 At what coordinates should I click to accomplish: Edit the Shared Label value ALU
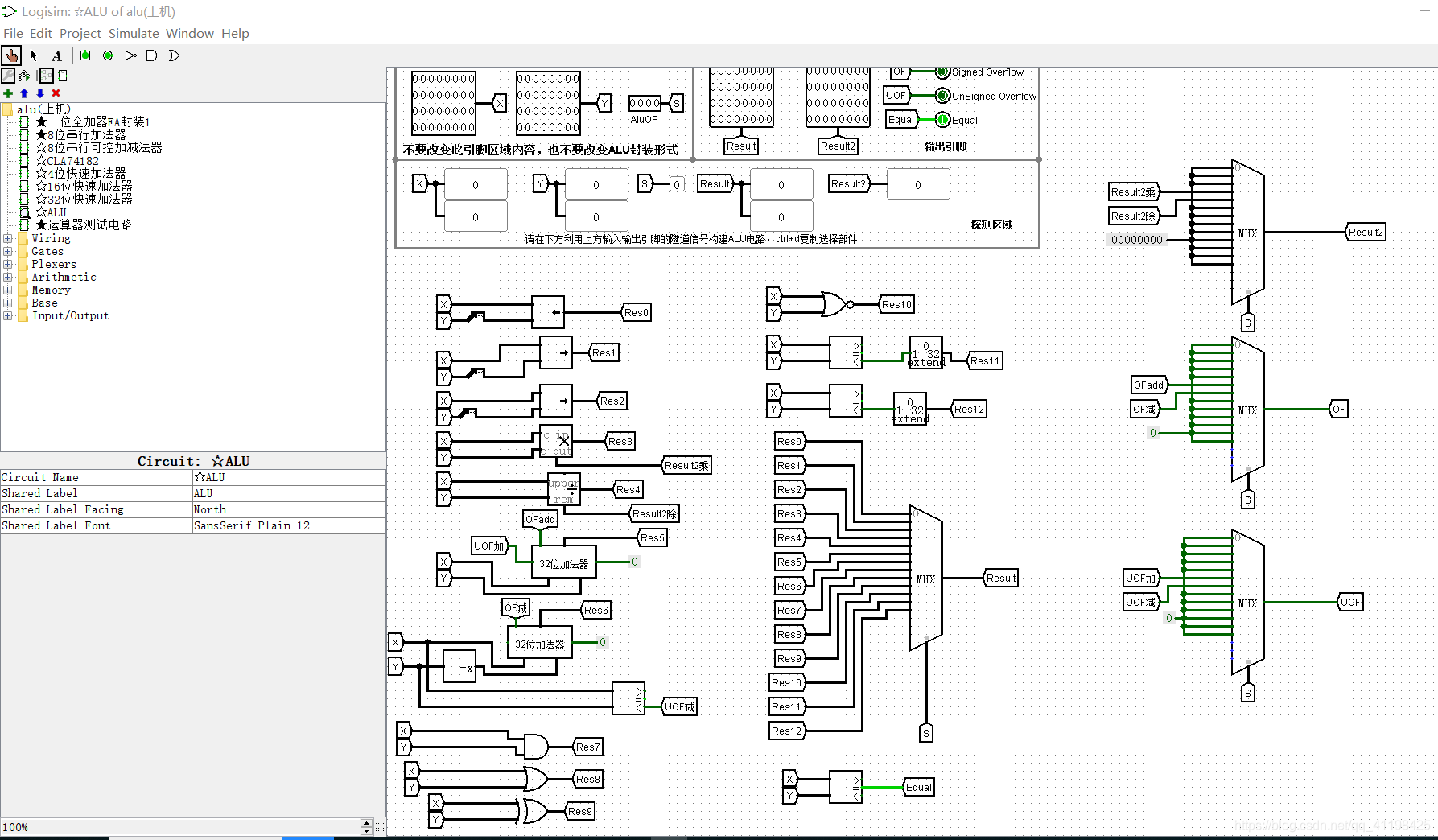(x=288, y=493)
